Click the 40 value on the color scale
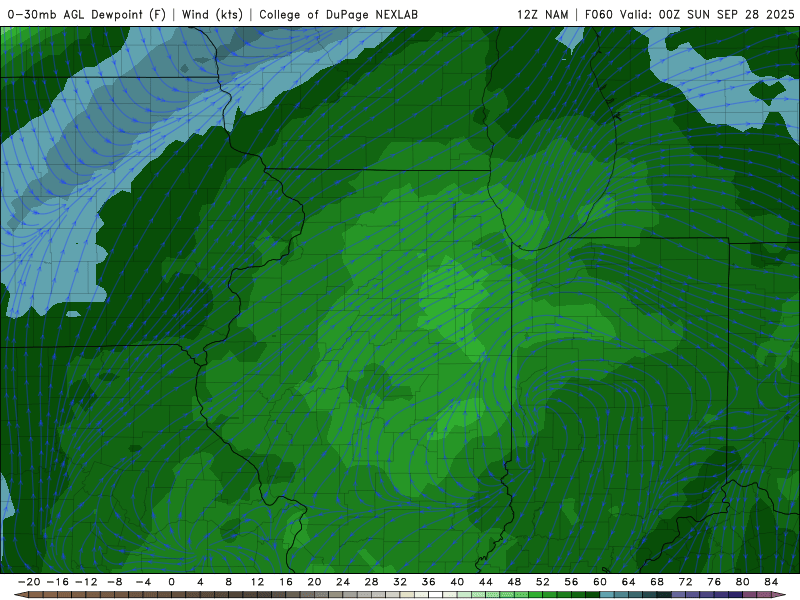 pos(457,582)
